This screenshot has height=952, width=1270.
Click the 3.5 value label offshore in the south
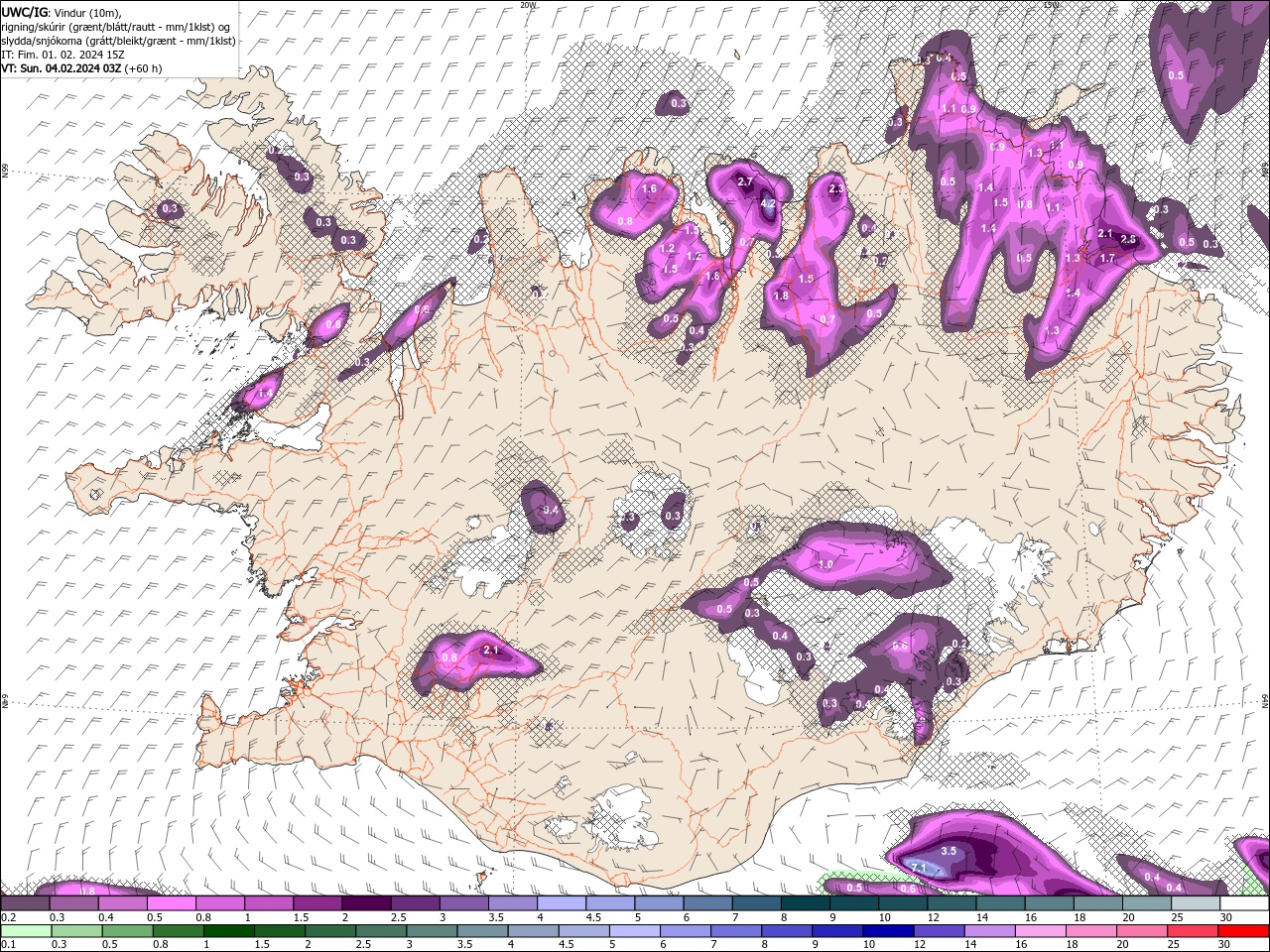[x=949, y=851]
